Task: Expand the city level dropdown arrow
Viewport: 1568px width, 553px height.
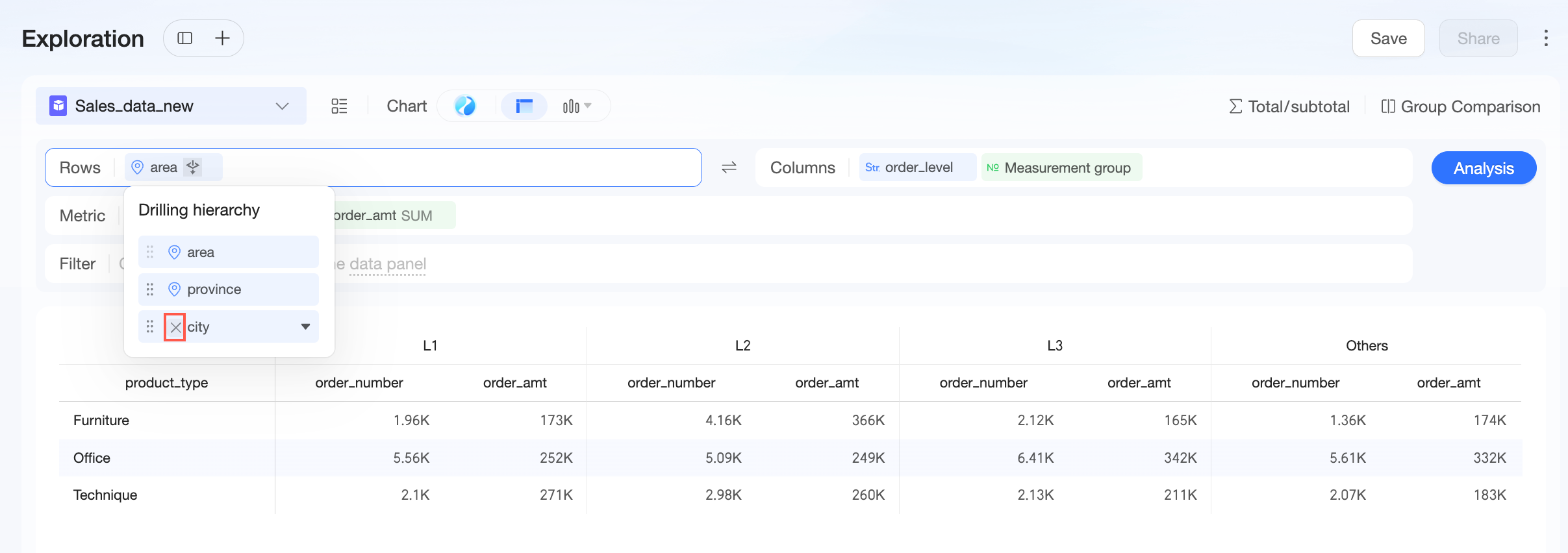Action: point(305,326)
